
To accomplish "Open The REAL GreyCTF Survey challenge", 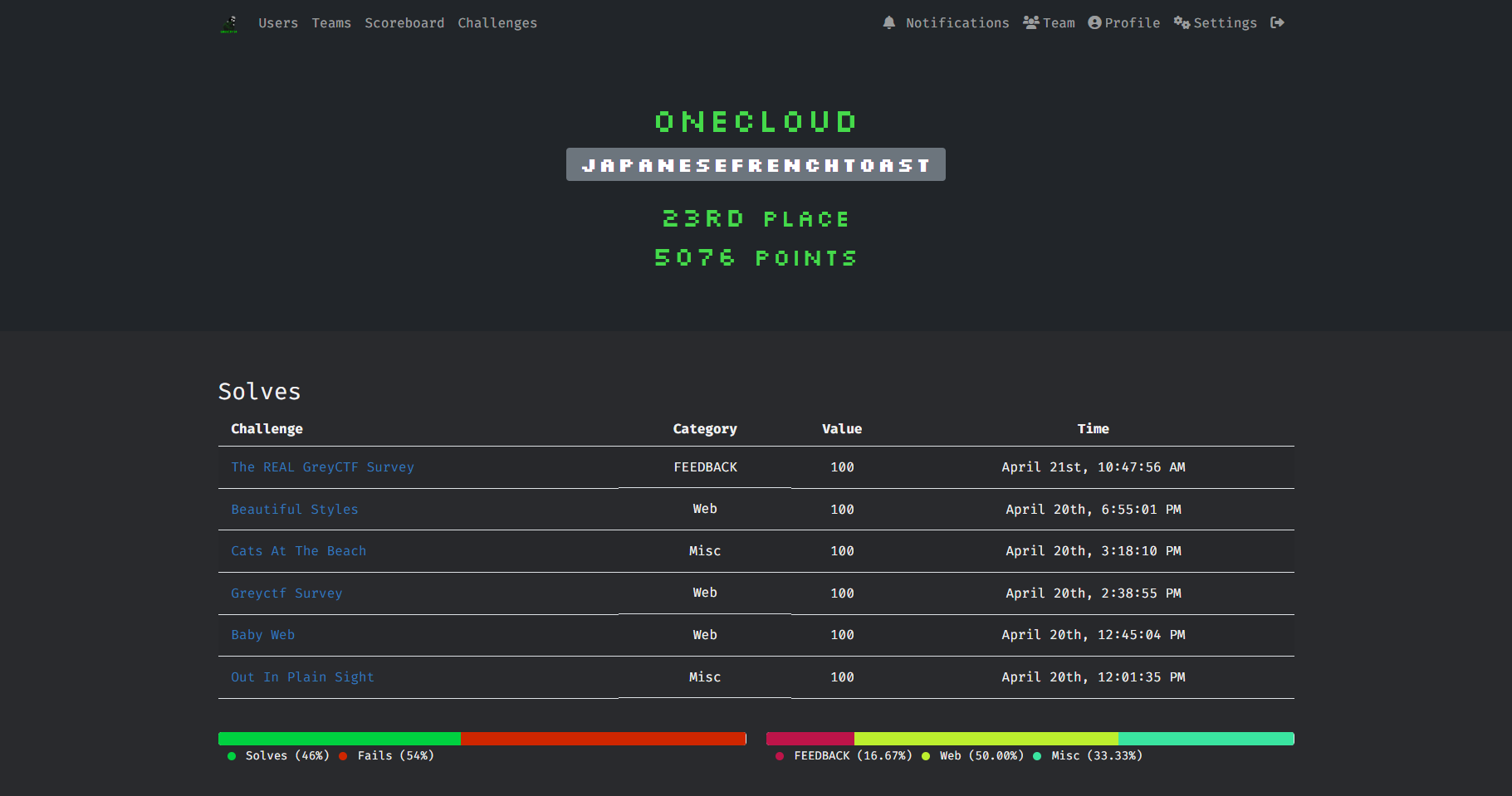I will (x=322, y=467).
